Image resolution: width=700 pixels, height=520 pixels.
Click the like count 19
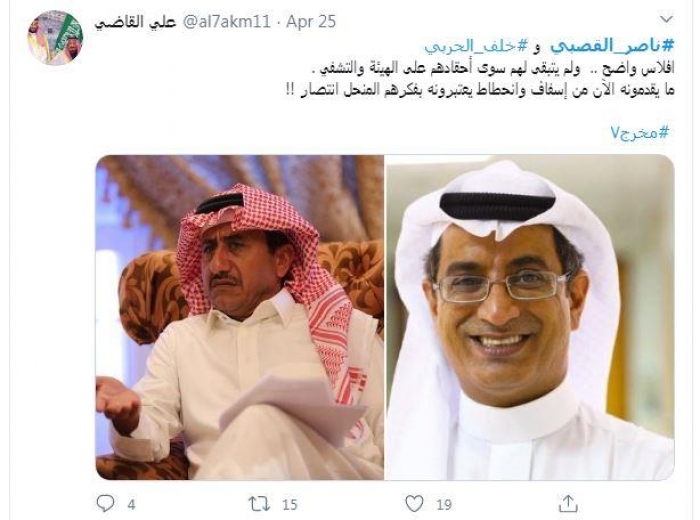[444, 505]
